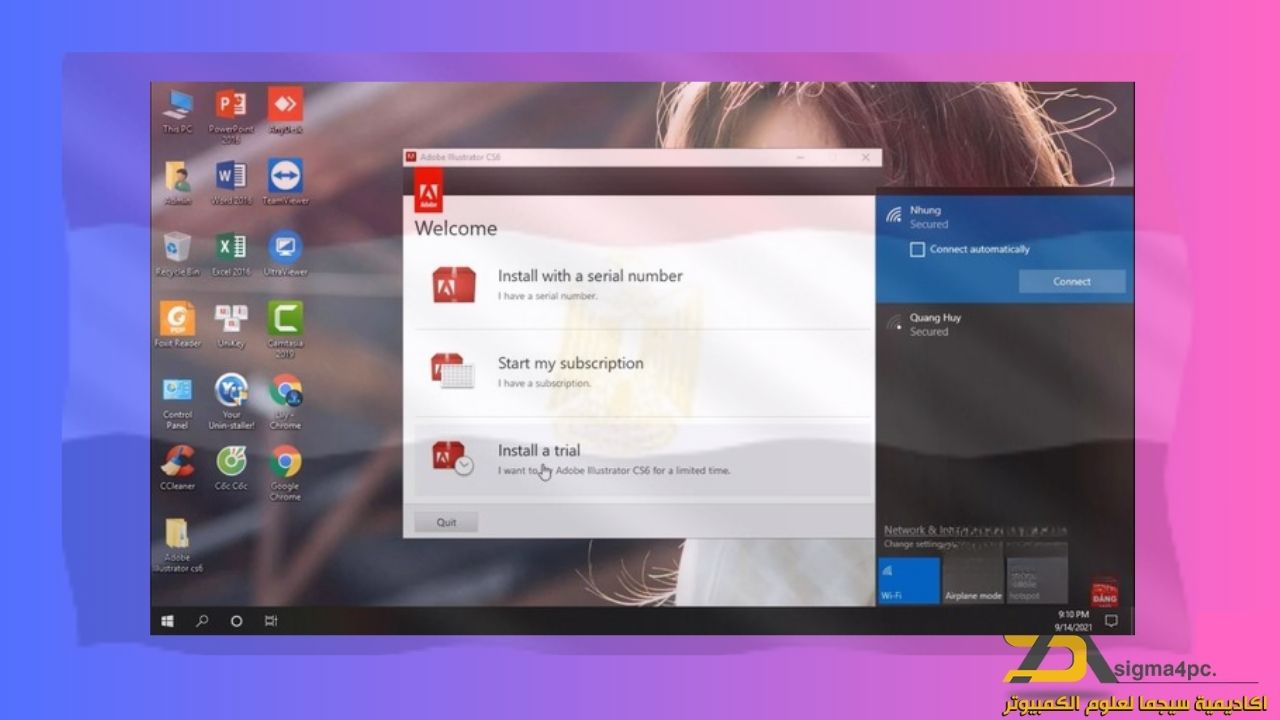
Task: Open the Windows Start menu
Action: coord(167,621)
